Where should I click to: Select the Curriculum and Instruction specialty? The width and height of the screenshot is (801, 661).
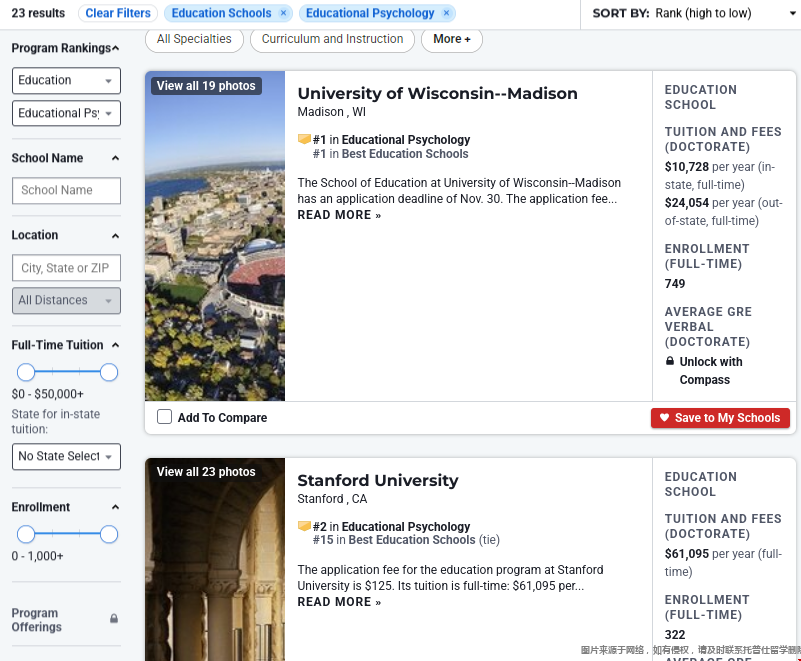coord(333,39)
